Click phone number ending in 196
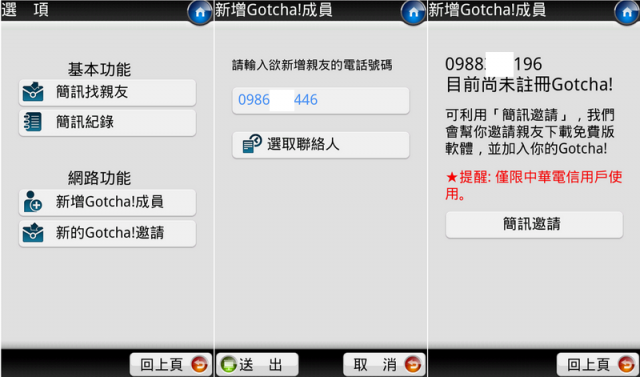 point(493,64)
